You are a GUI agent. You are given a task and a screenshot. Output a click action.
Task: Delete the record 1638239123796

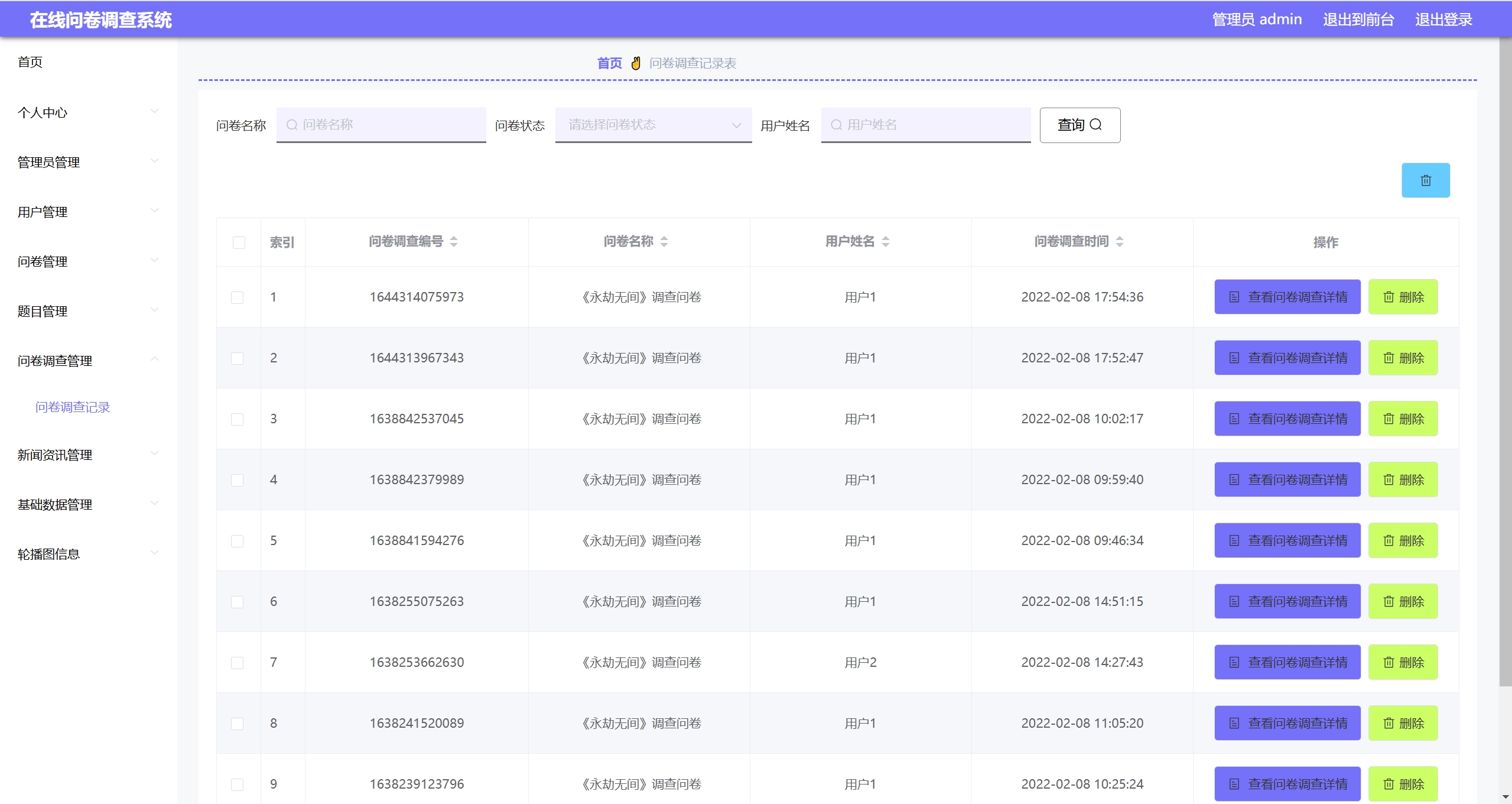(1403, 784)
